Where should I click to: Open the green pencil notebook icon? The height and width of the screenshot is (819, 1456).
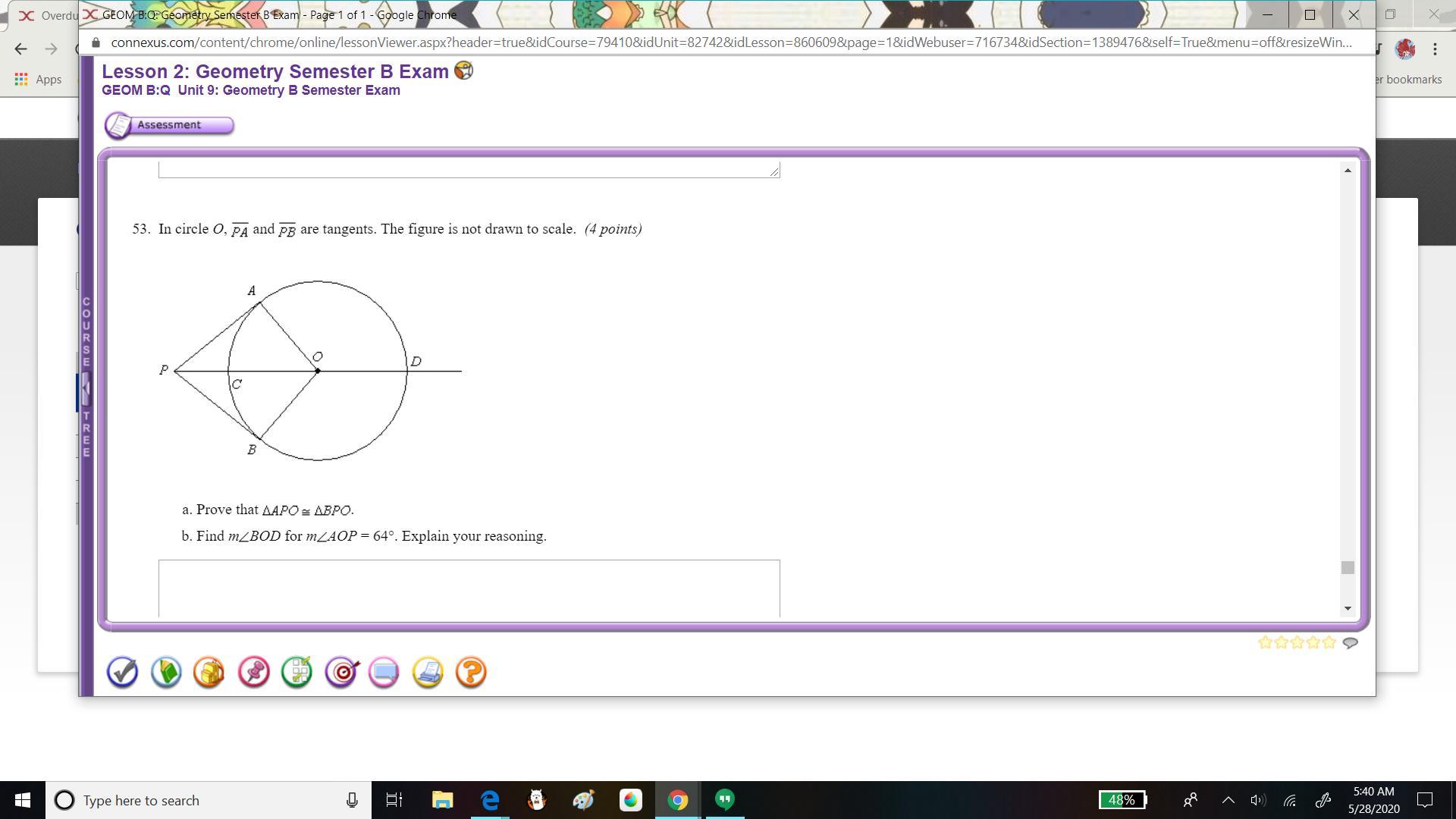click(x=166, y=672)
